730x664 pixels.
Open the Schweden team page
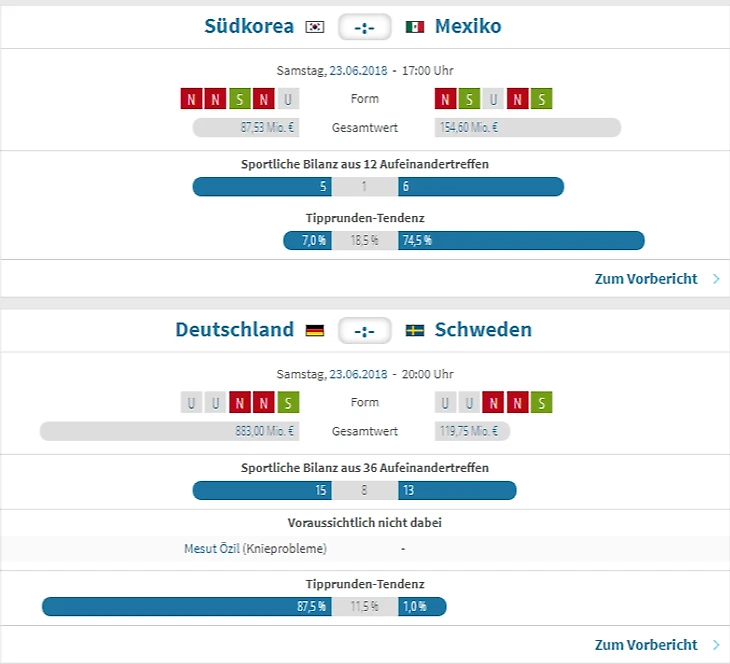click(x=483, y=330)
